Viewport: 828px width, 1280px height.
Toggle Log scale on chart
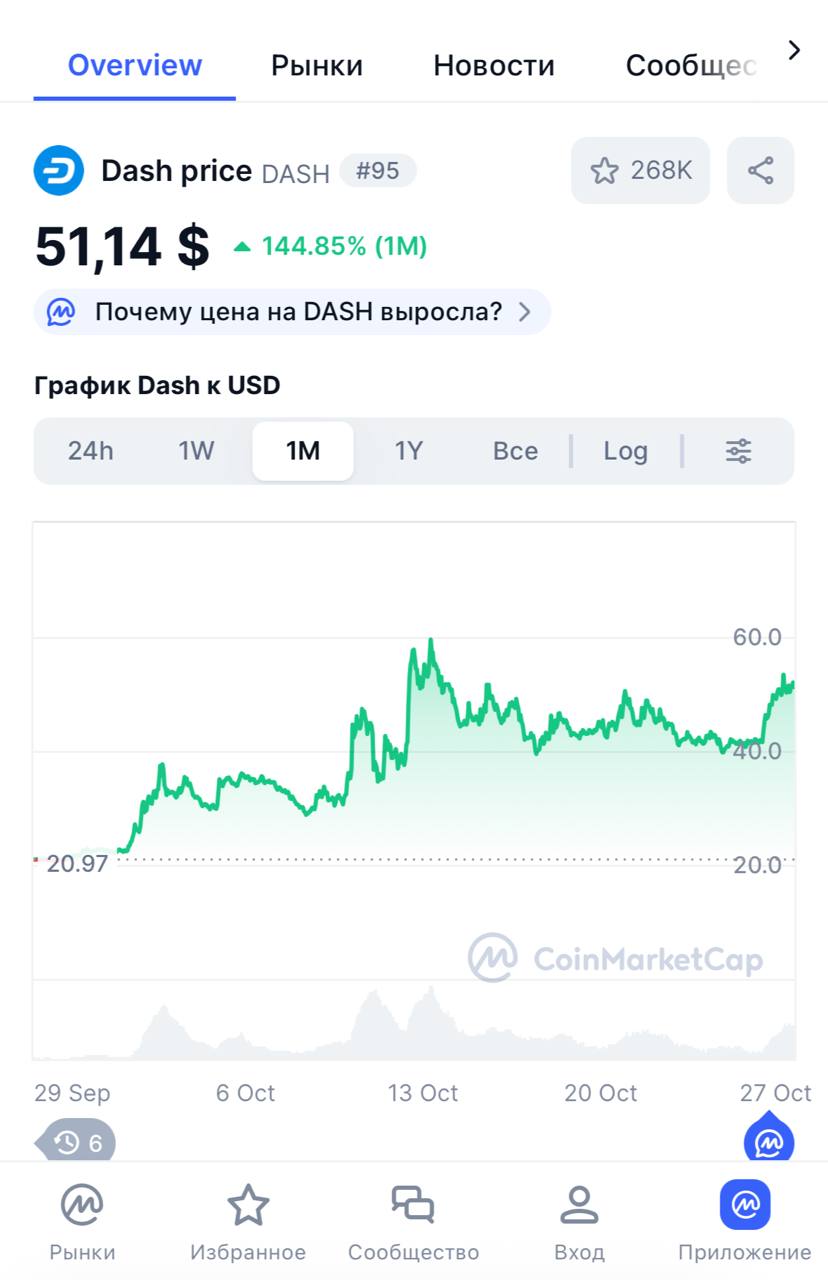click(x=625, y=451)
